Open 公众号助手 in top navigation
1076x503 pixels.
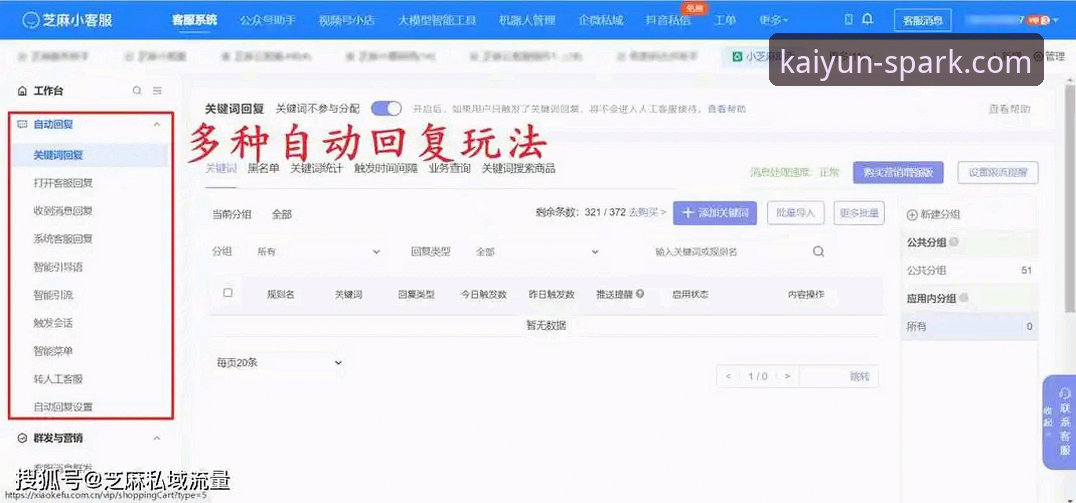(268, 20)
